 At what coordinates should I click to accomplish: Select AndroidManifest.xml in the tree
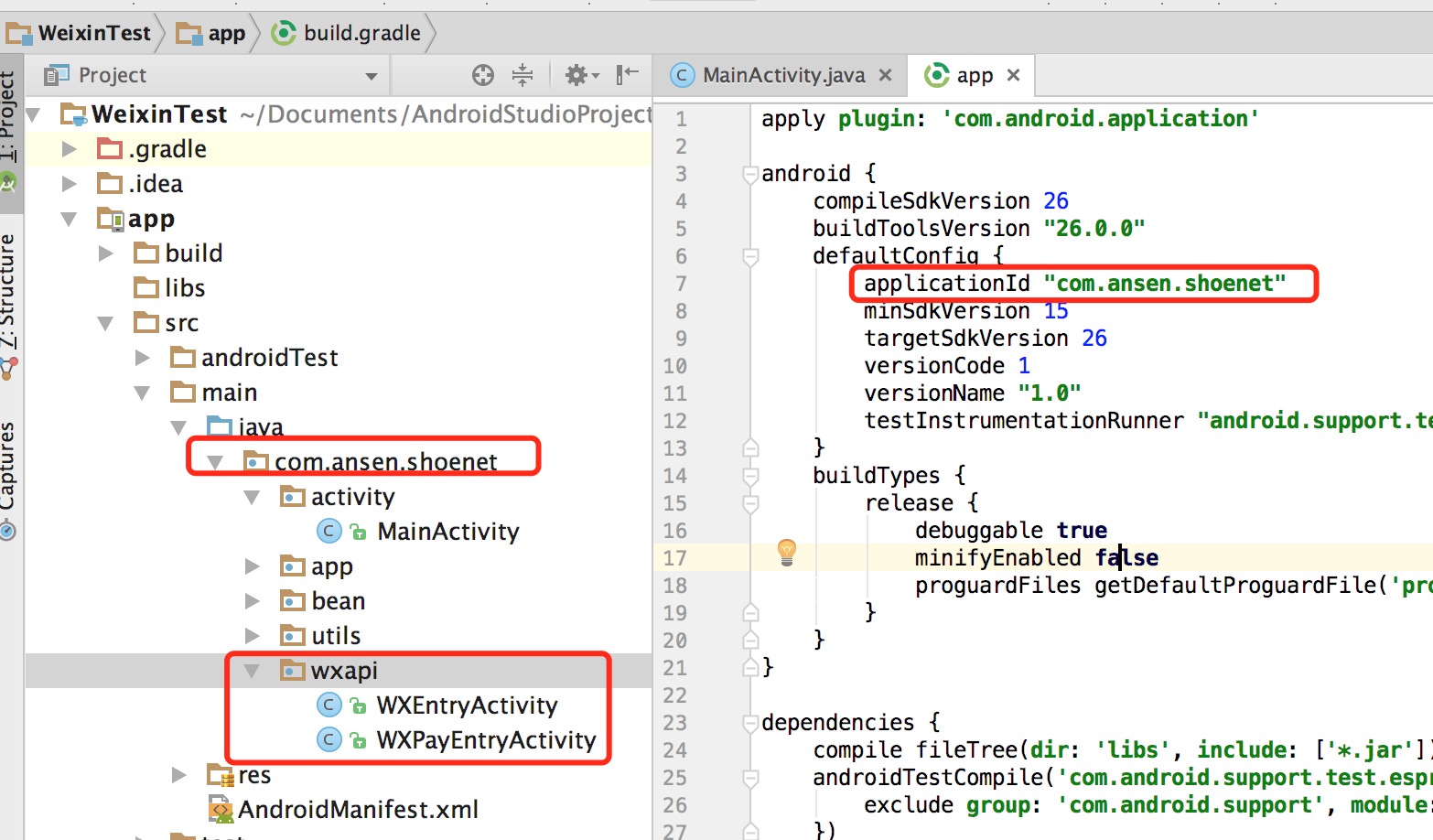(358, 809)
